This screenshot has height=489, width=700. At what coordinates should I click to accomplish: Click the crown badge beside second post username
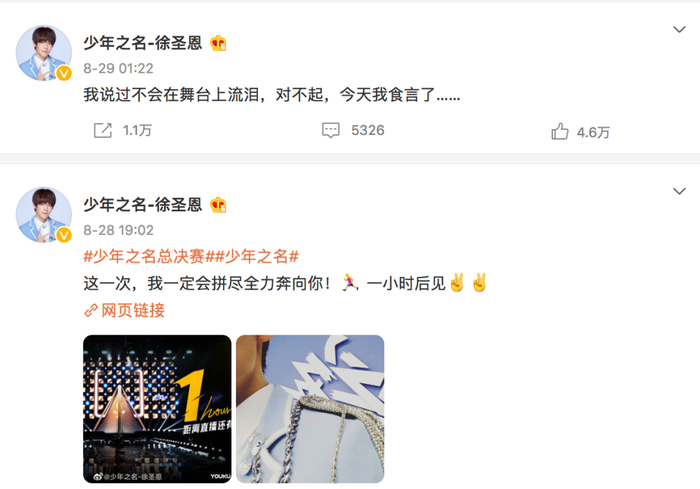[x=218, y=205]
